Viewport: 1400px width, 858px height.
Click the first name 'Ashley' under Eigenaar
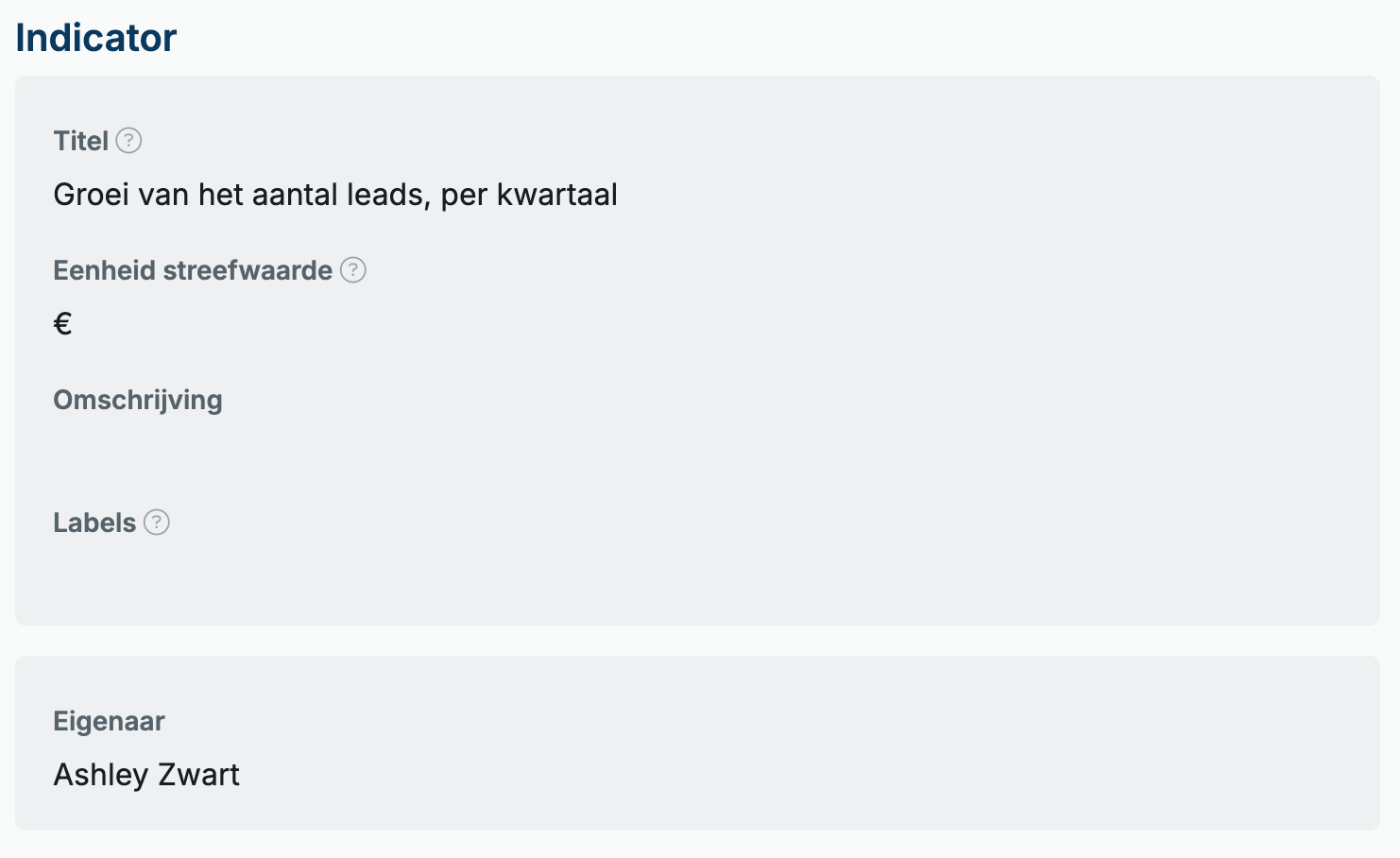pos(102,776)
